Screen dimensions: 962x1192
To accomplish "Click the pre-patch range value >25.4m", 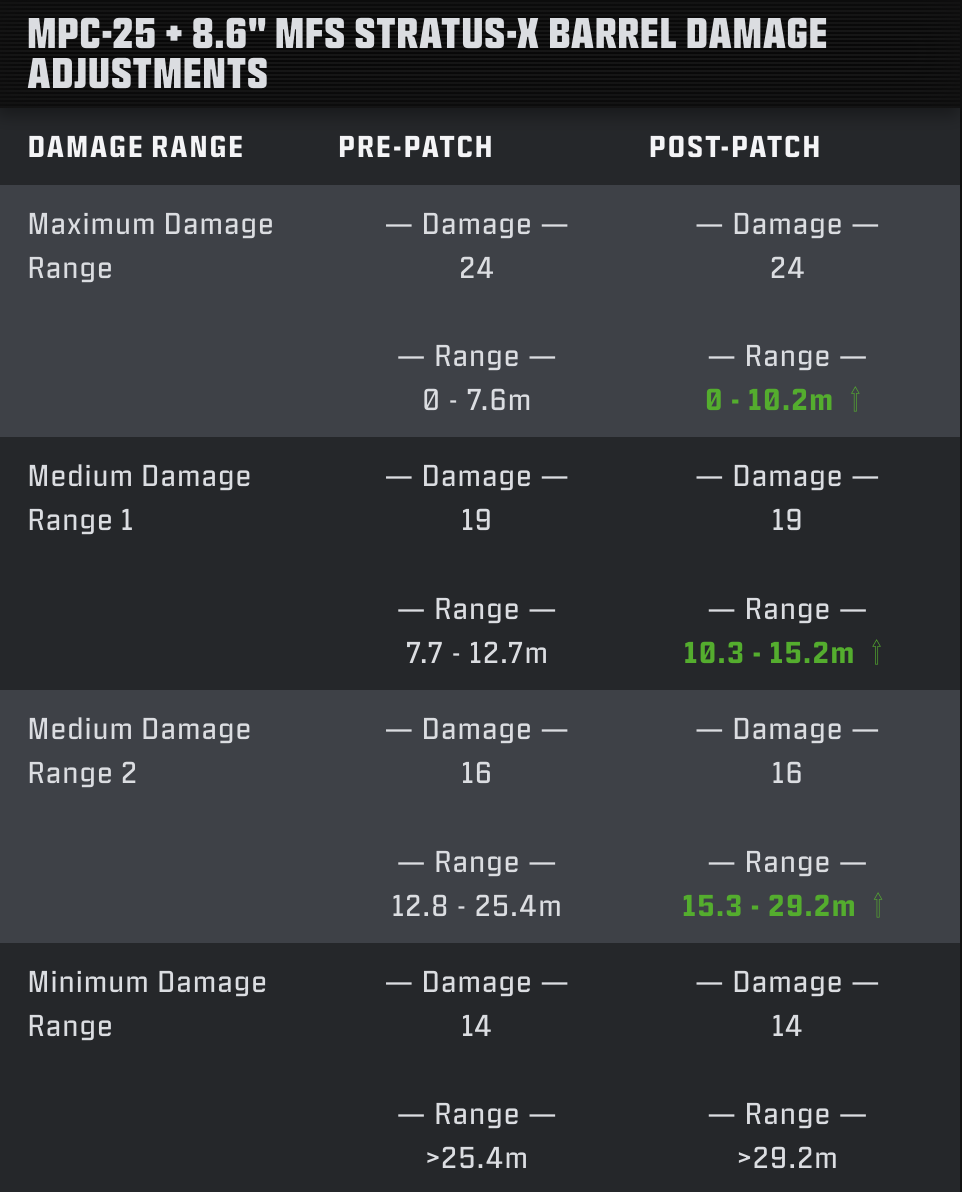I will (x=476, y=1159).
